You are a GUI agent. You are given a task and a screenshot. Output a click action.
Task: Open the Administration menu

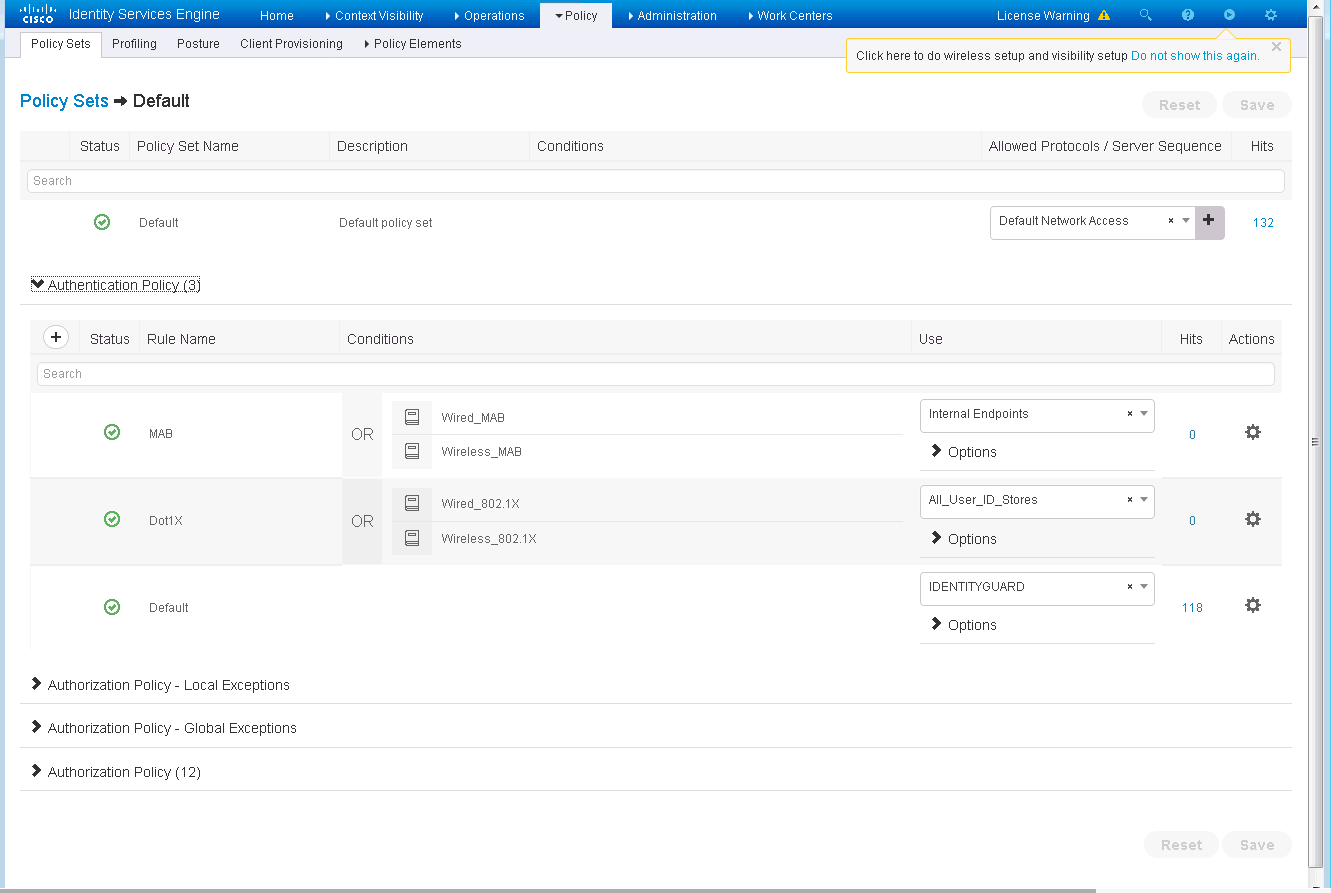click(672, 15)
